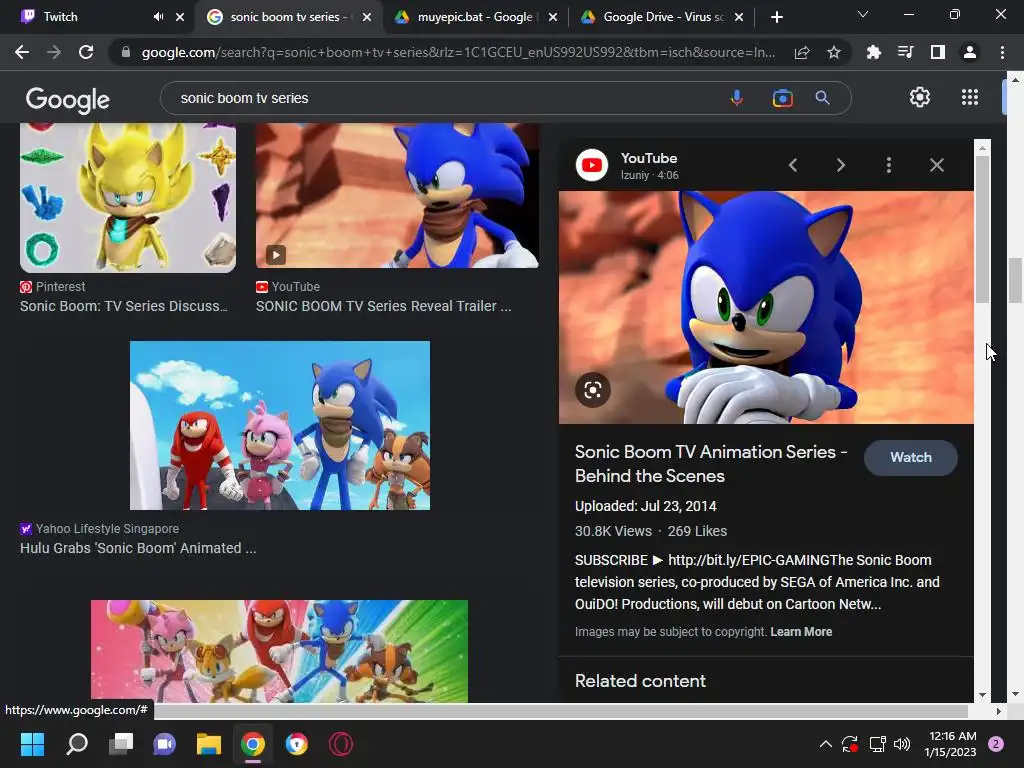The width and height of the screenshot is (1024, 768).
Task: Click the large Sonic preview image
Action: (766, 307)
